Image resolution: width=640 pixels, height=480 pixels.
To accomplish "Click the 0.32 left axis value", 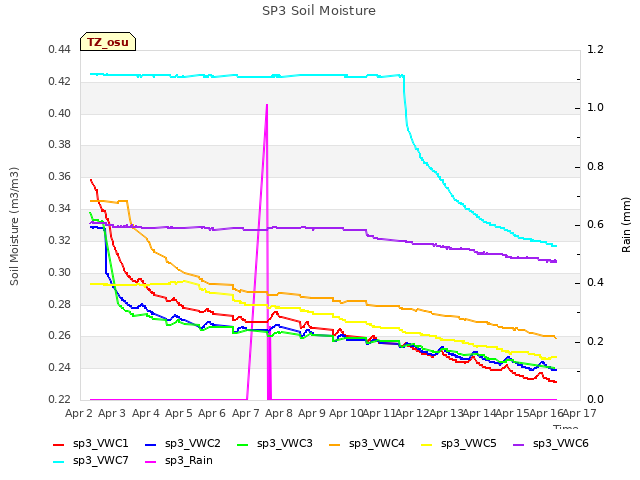I will point(60,240).
